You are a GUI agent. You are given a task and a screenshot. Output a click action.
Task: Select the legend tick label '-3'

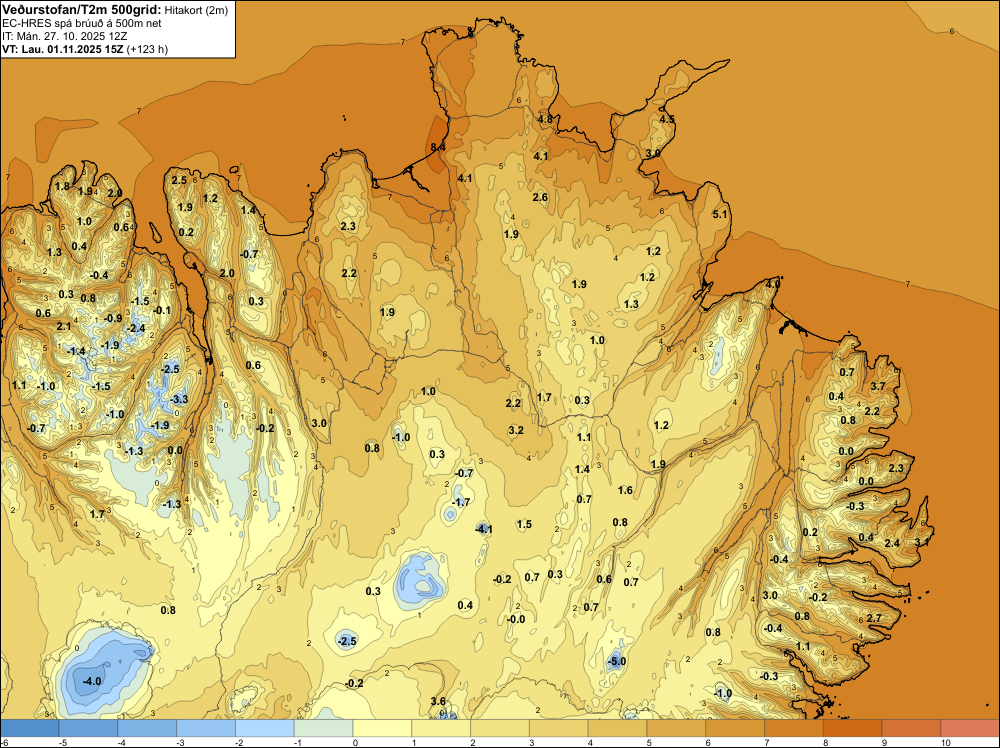180,742
